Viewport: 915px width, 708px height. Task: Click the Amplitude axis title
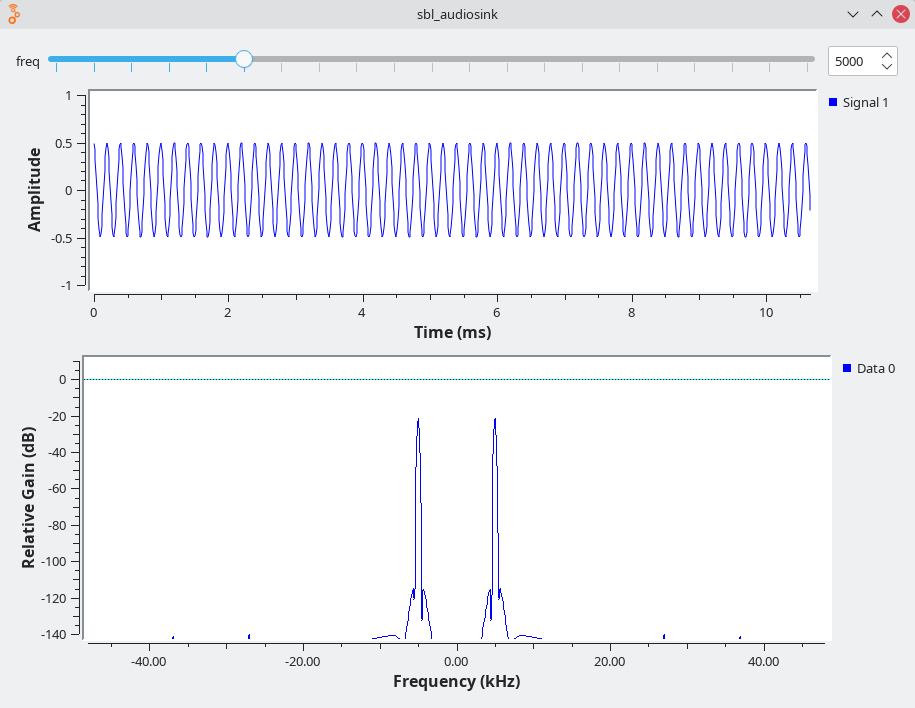(35, 189)
